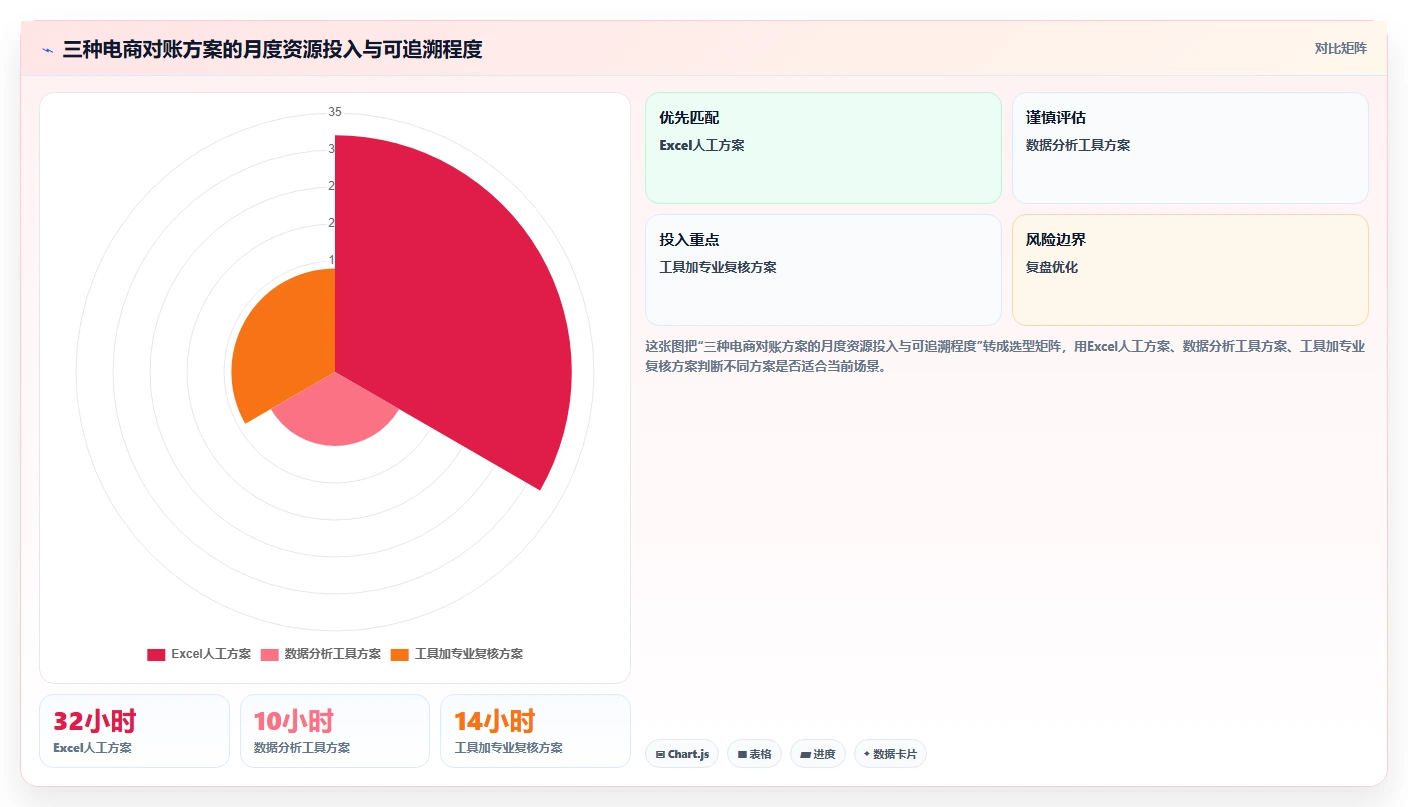Open the 谨慎评估 card
Viewport: 1408px width, 807px height.
coord(1190,148)
